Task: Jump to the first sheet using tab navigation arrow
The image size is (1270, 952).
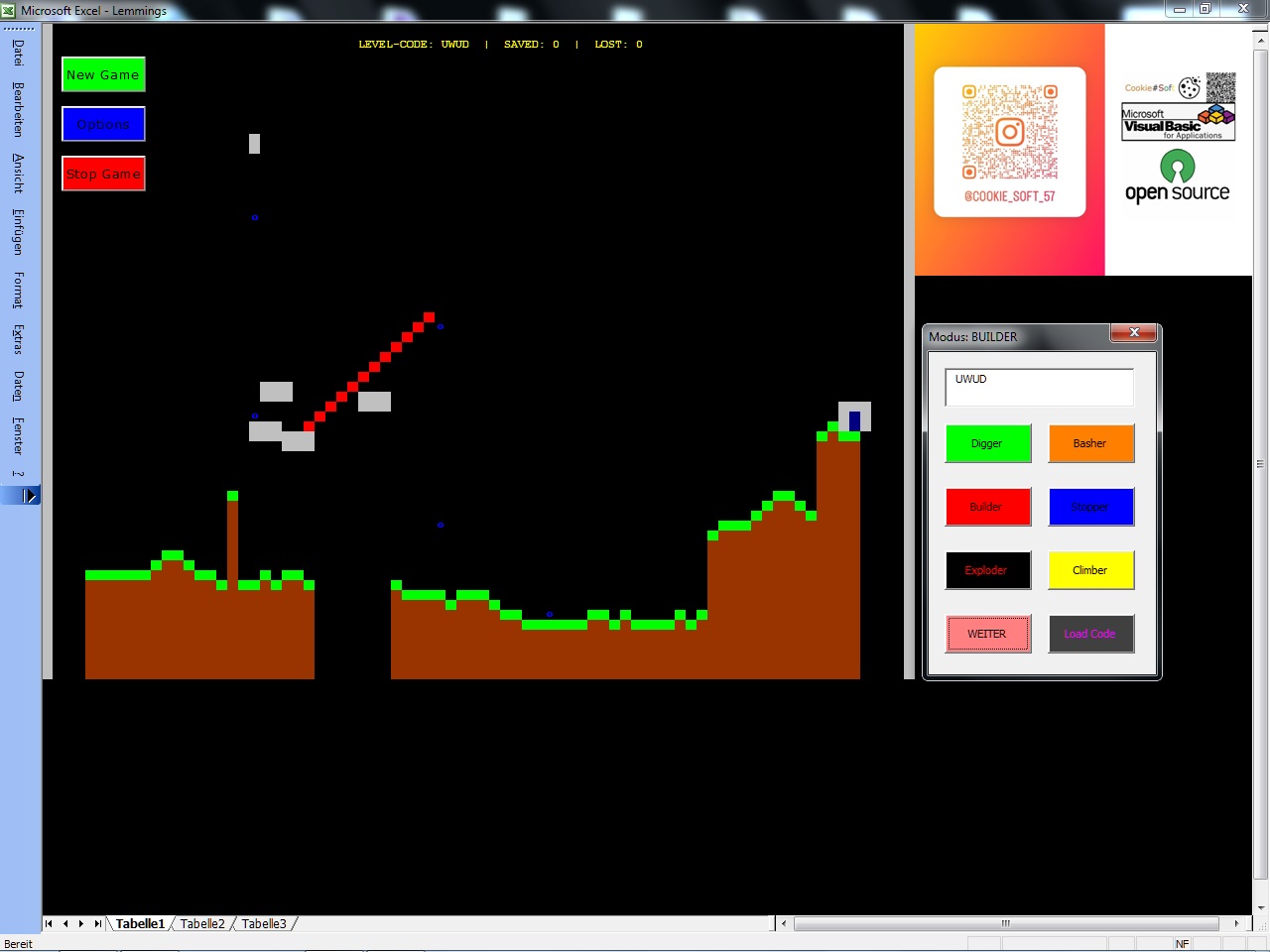Action: [x=49, y=923]
